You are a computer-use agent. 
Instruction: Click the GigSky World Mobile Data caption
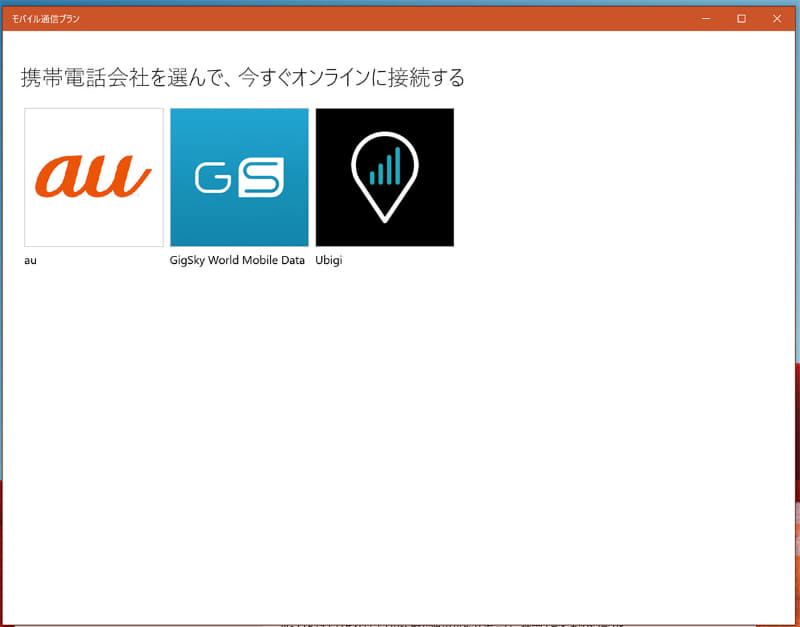(x=237, y=260)
